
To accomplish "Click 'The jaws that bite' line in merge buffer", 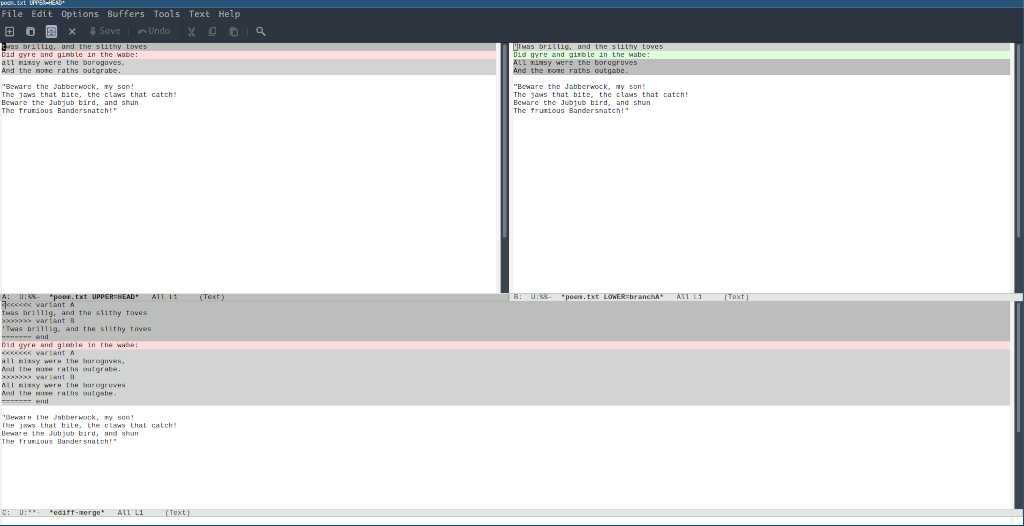I will 89,425.
